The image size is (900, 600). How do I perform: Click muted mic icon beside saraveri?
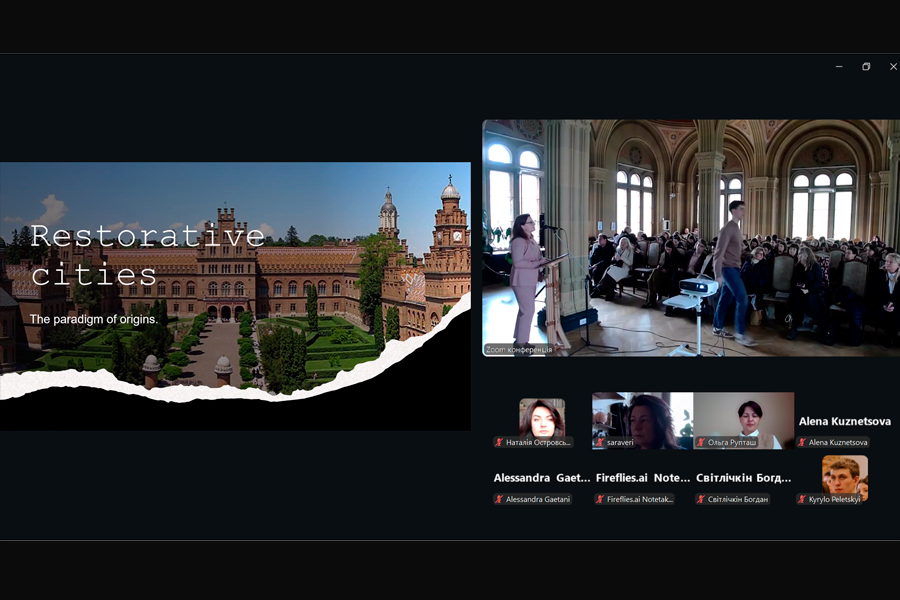click(600, 442)
